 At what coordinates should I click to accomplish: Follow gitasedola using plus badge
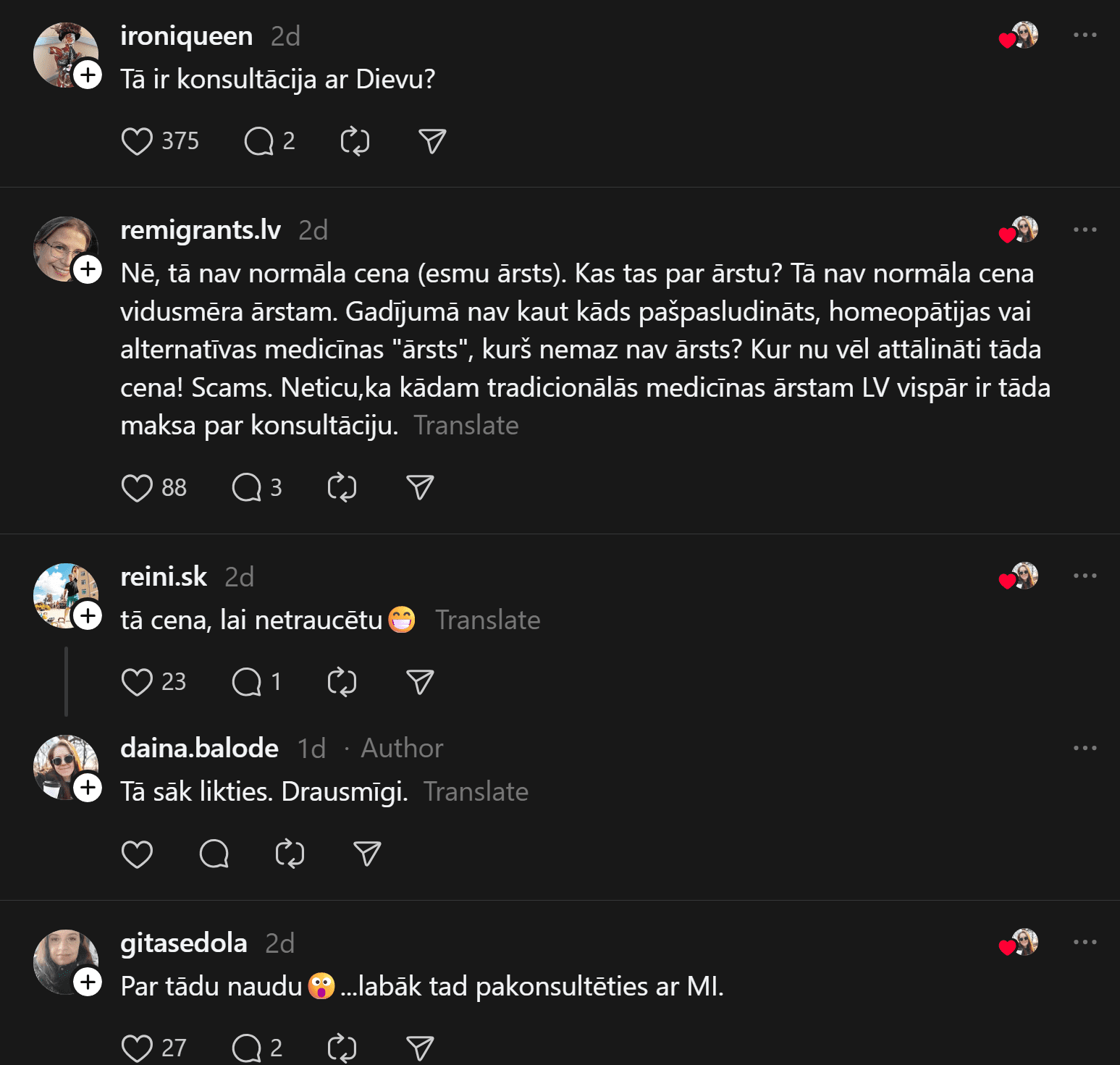click(x=88, y=982)
